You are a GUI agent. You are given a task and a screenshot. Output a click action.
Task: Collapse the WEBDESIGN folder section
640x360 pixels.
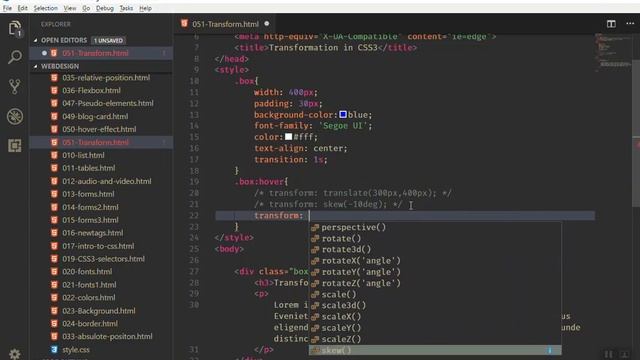point(36,66)
